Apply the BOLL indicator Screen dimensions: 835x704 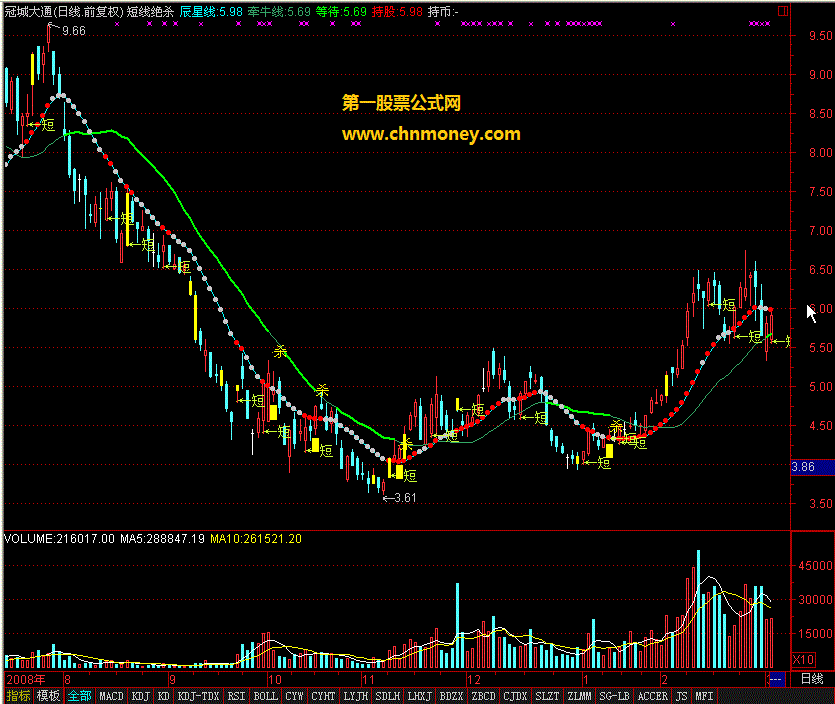265,696
